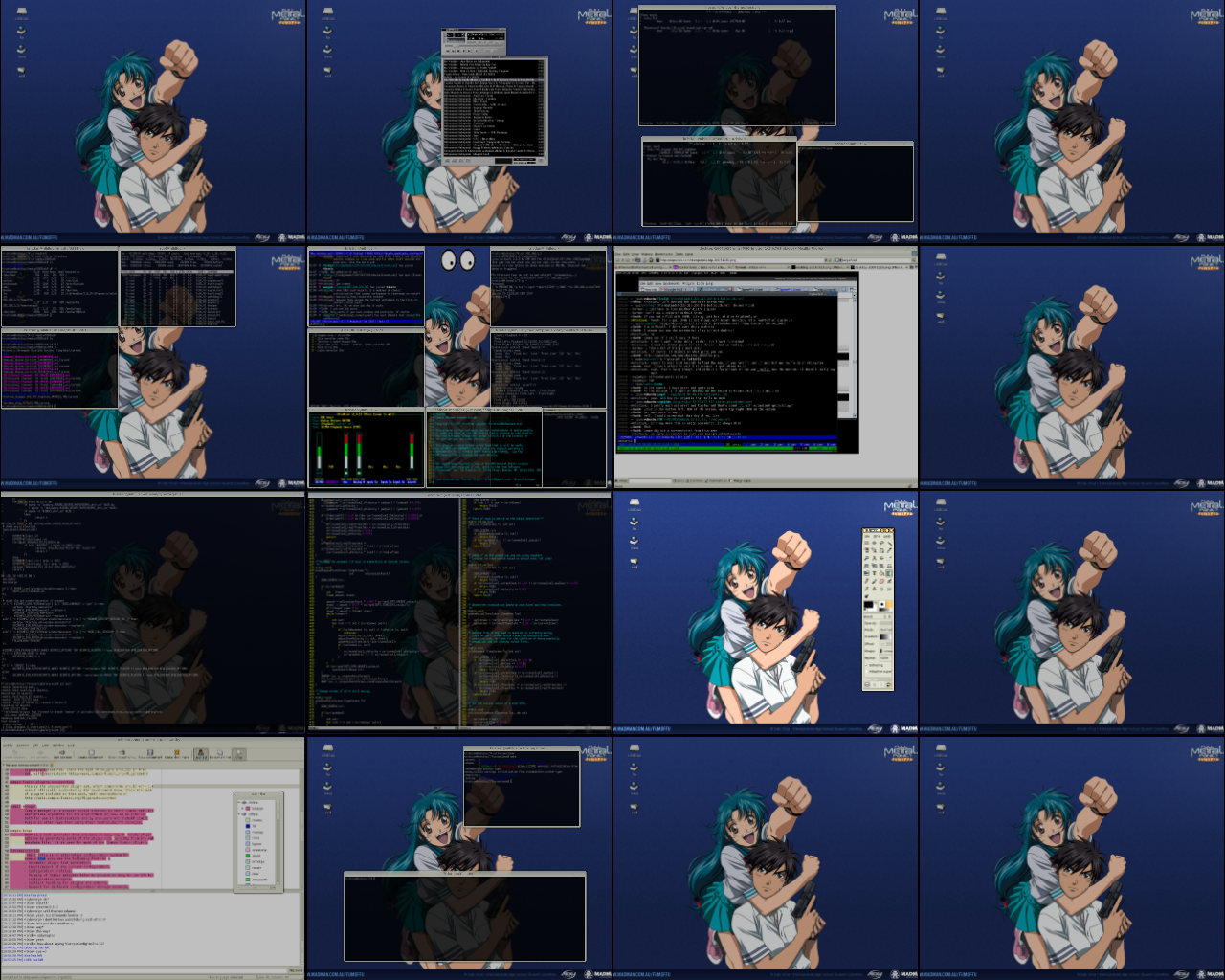Collapse the Offline group in Gobby user list
The image size is (1225, 980).
click(239, 814)
